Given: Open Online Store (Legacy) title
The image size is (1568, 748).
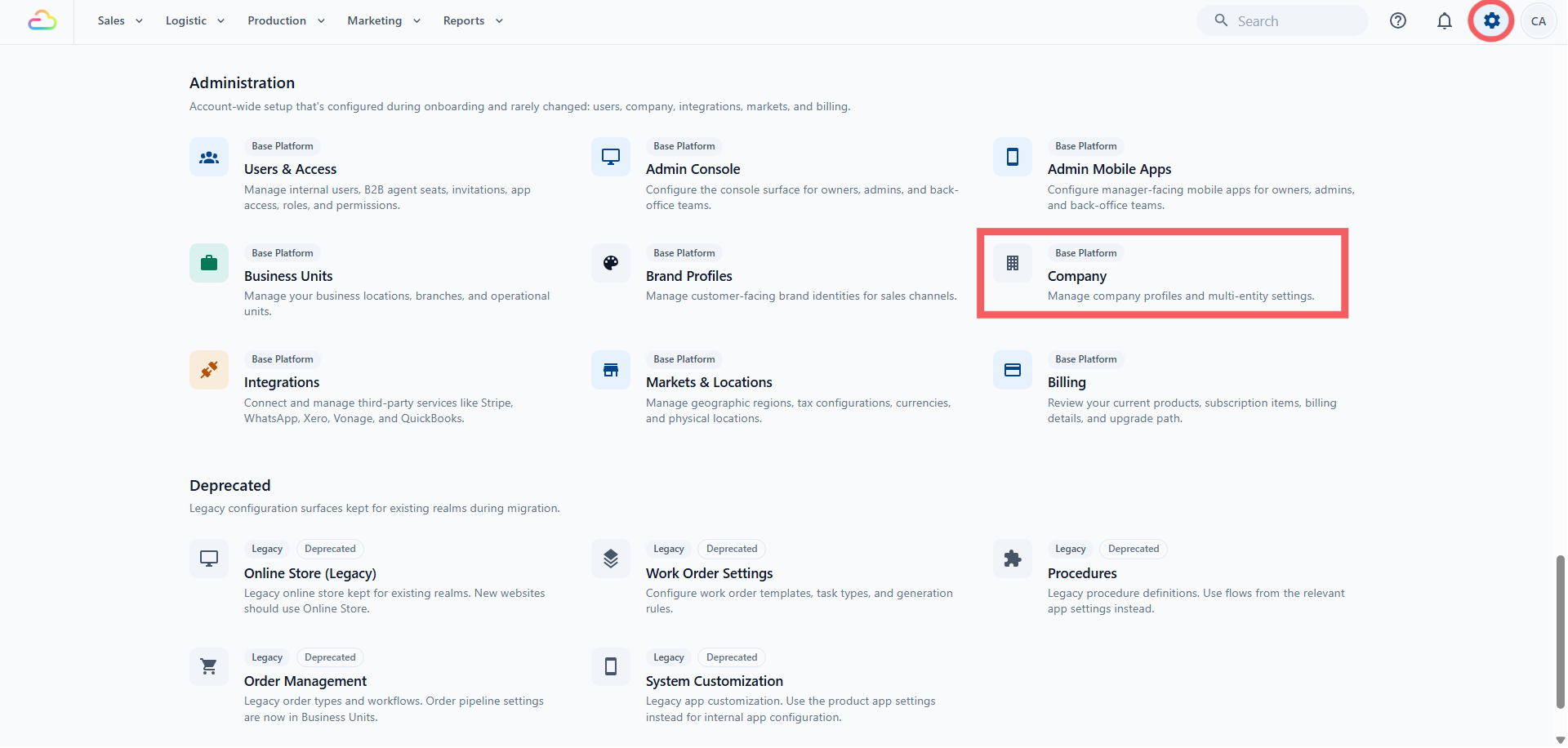Looking at the screenshot, I should coord(310,573).
